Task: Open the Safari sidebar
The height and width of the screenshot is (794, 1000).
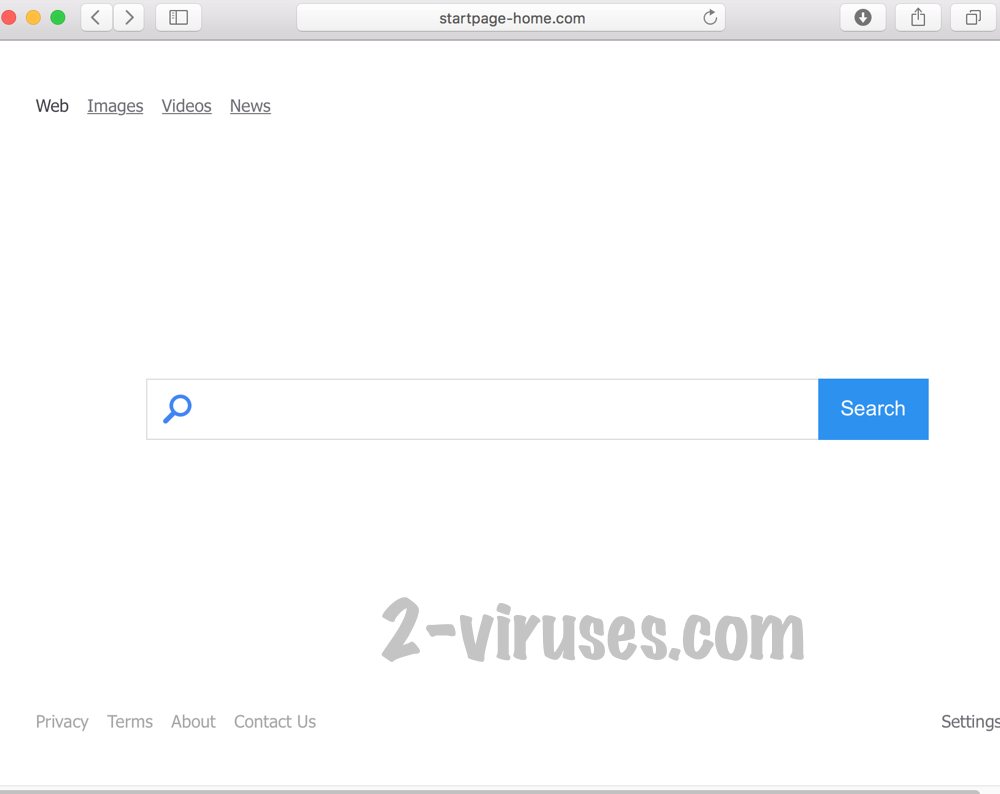Action: [x=178, y=17]
